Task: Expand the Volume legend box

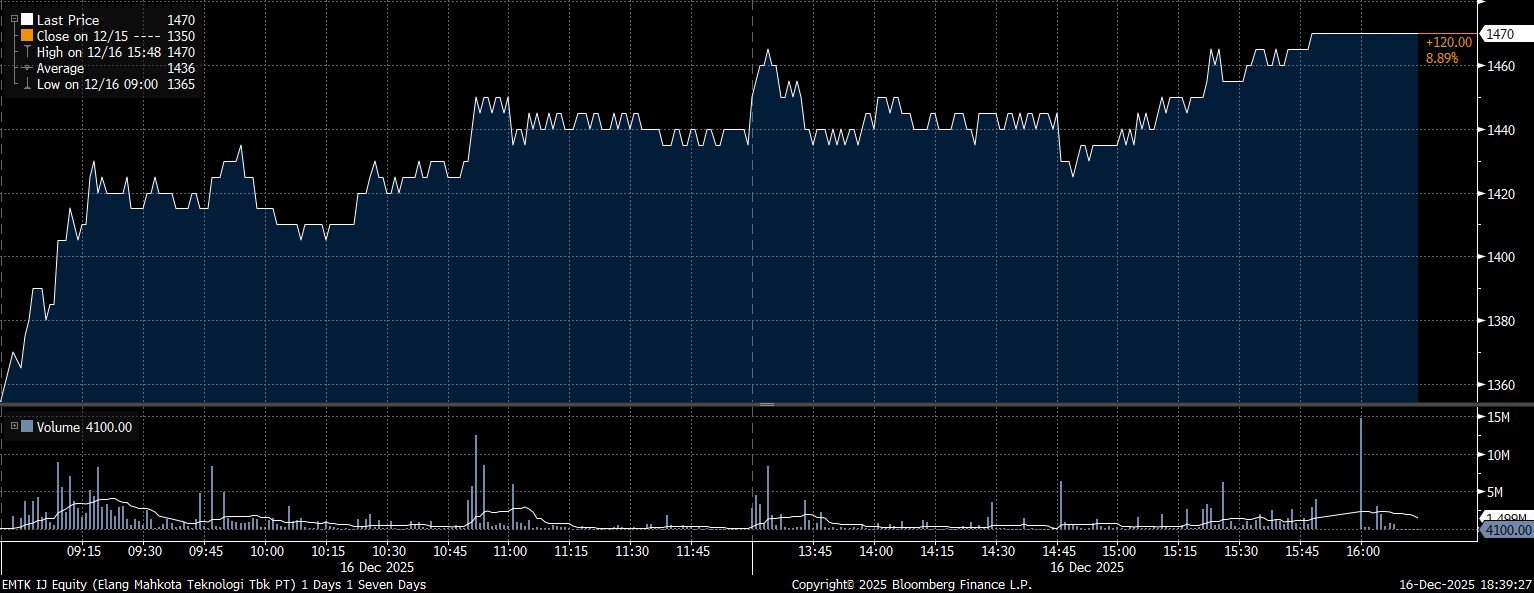Action: [x=13, y=427]
